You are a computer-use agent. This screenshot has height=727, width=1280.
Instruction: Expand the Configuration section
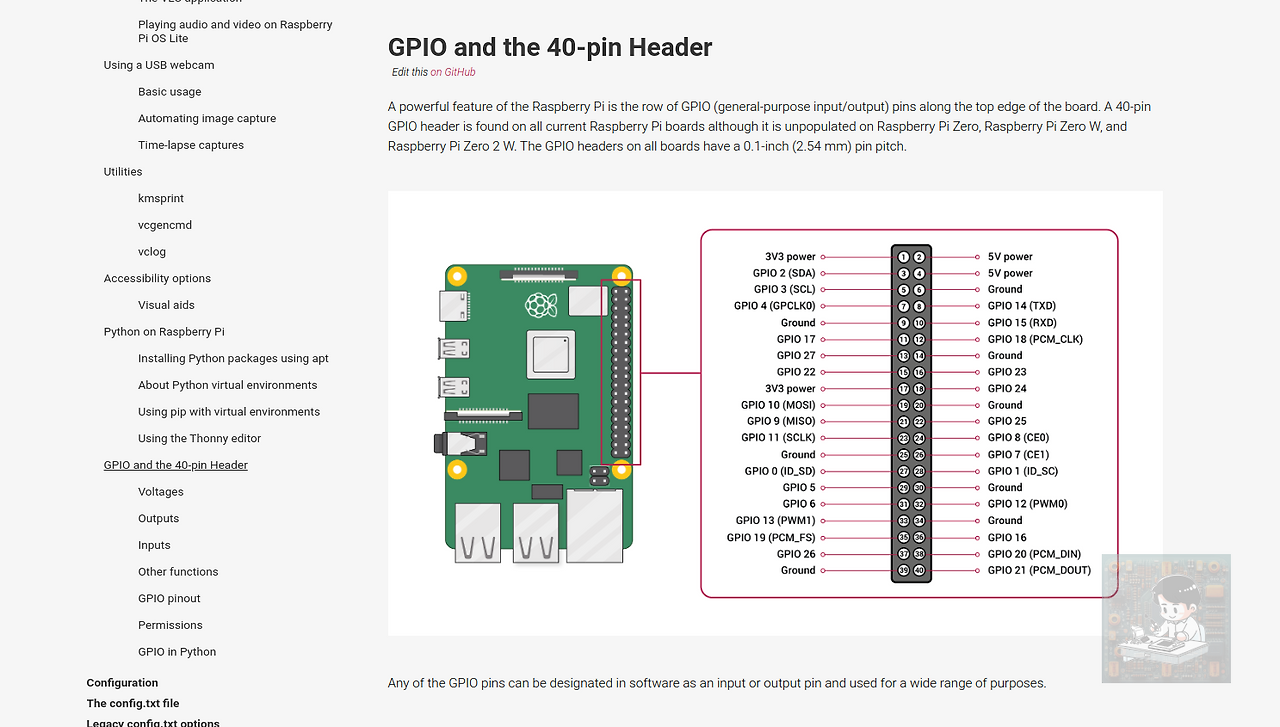point(122,682)
